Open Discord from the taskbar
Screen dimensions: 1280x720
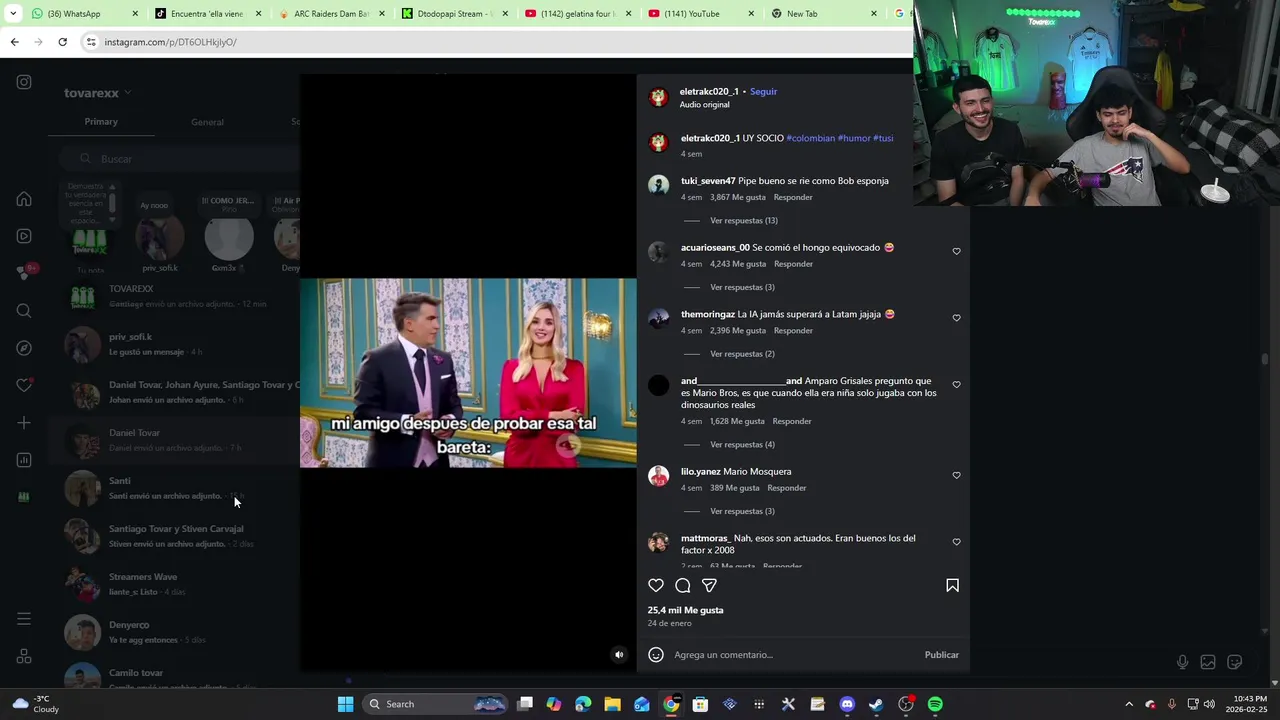[847, 704]
